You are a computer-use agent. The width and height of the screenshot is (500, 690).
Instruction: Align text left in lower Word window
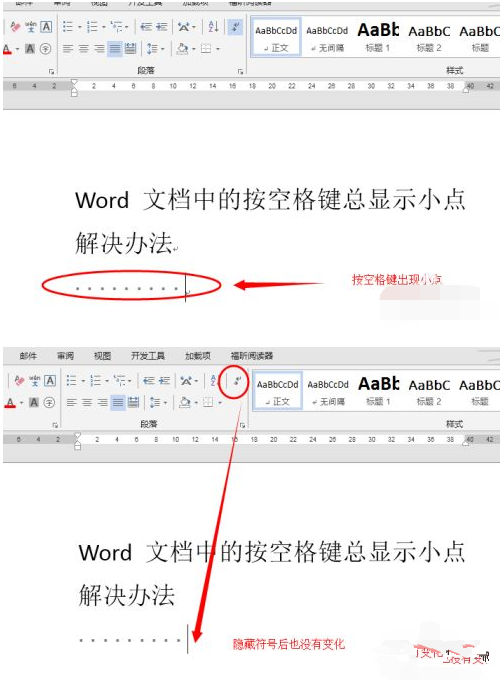pos(71,402)
